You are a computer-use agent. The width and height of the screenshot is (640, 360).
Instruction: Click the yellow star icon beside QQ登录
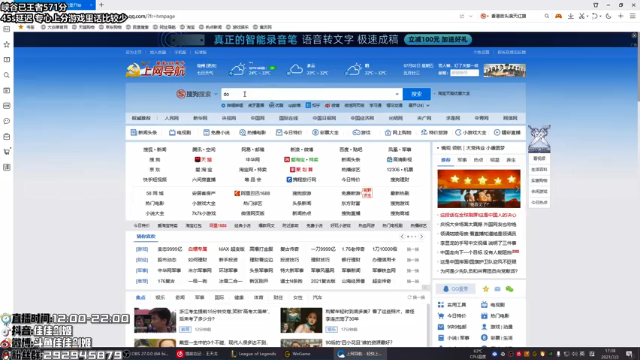click(485, 289)
